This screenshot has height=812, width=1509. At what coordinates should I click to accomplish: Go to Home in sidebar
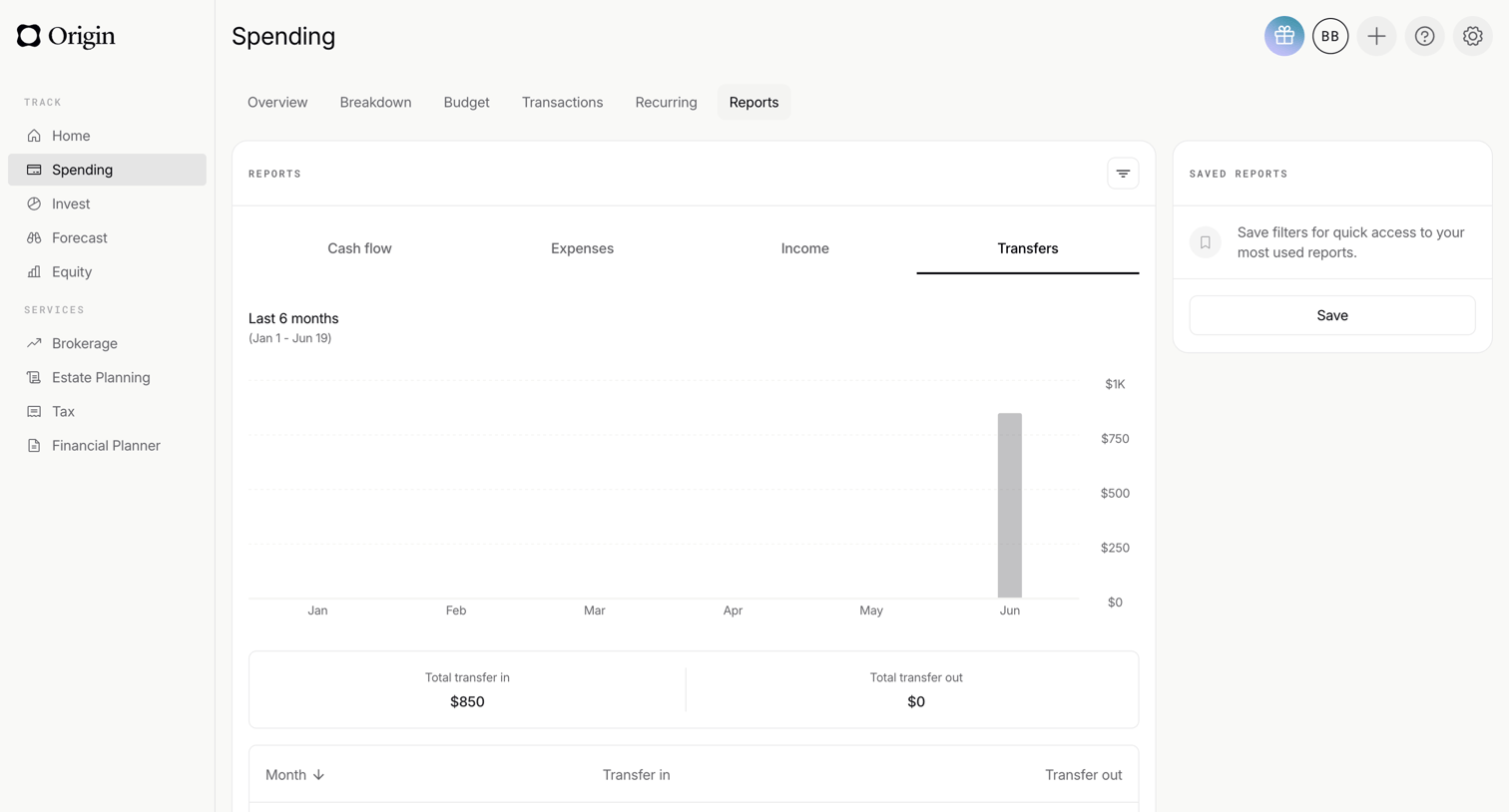click(x=107, y=136)
